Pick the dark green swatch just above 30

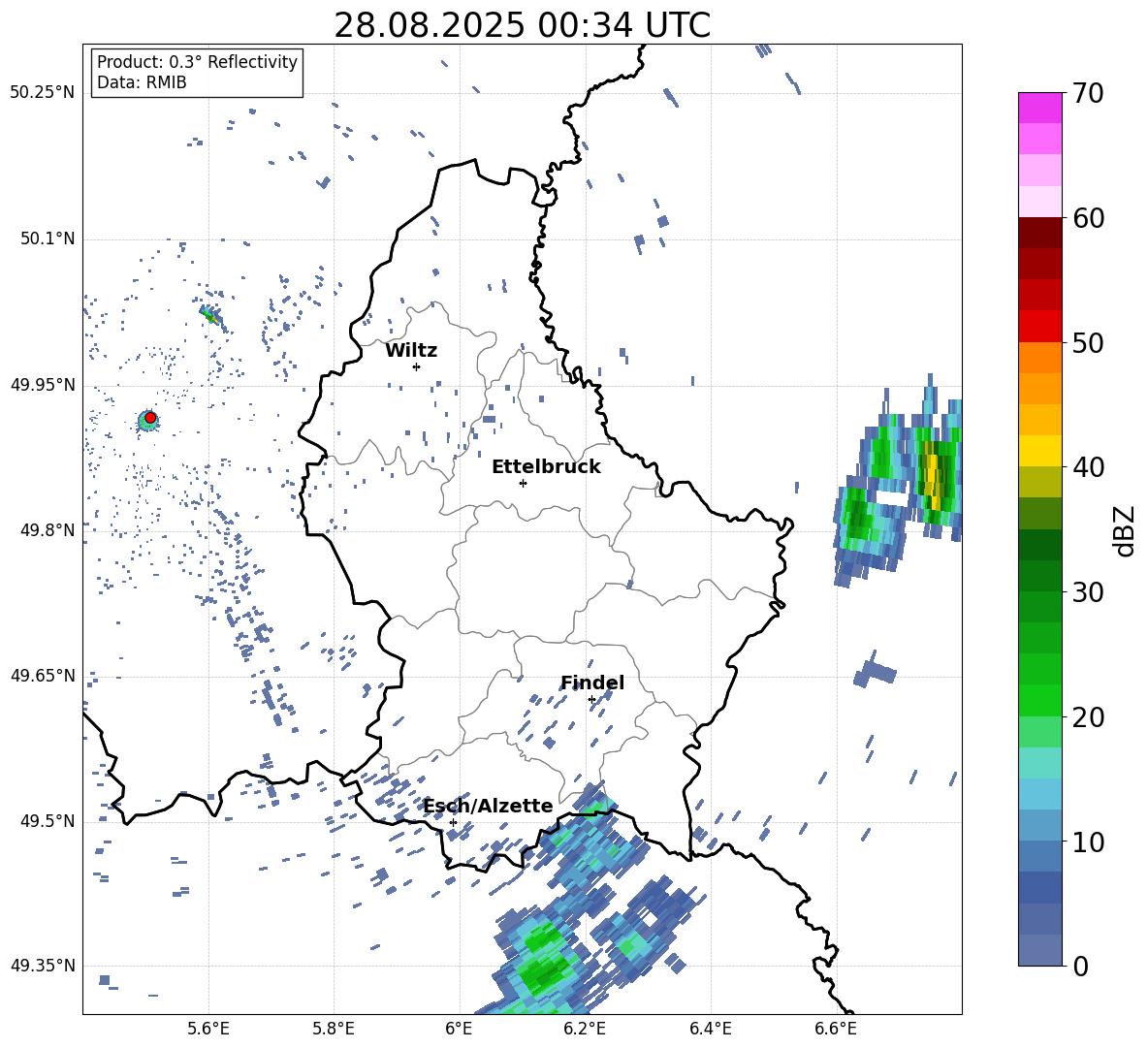tap(1039, 576)
